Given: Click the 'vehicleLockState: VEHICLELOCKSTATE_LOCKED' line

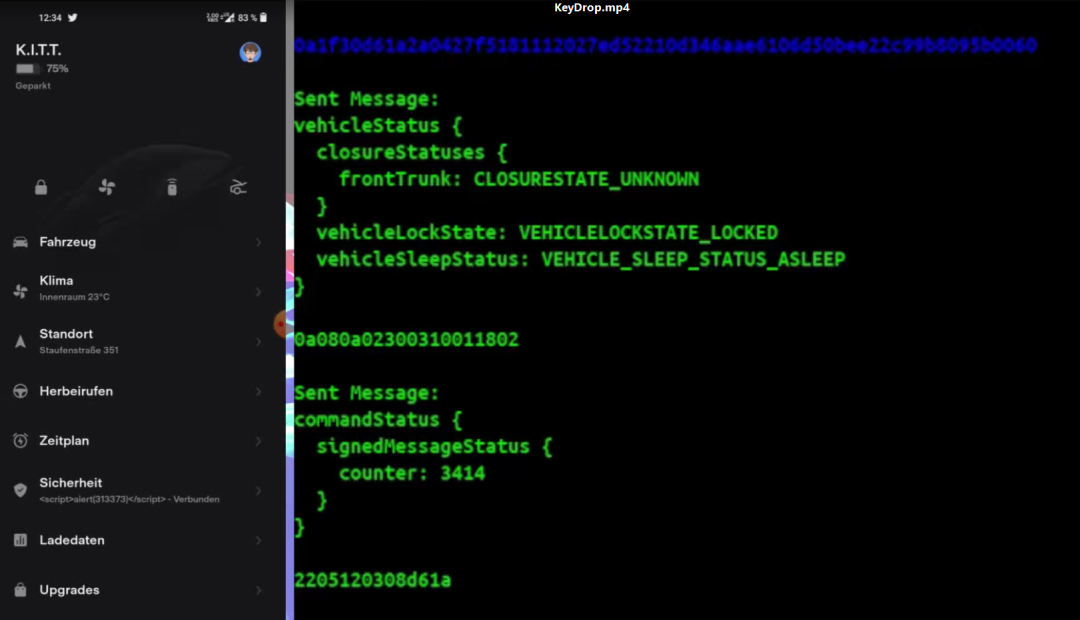Looking at the screenshot, I should coord(547,233).
